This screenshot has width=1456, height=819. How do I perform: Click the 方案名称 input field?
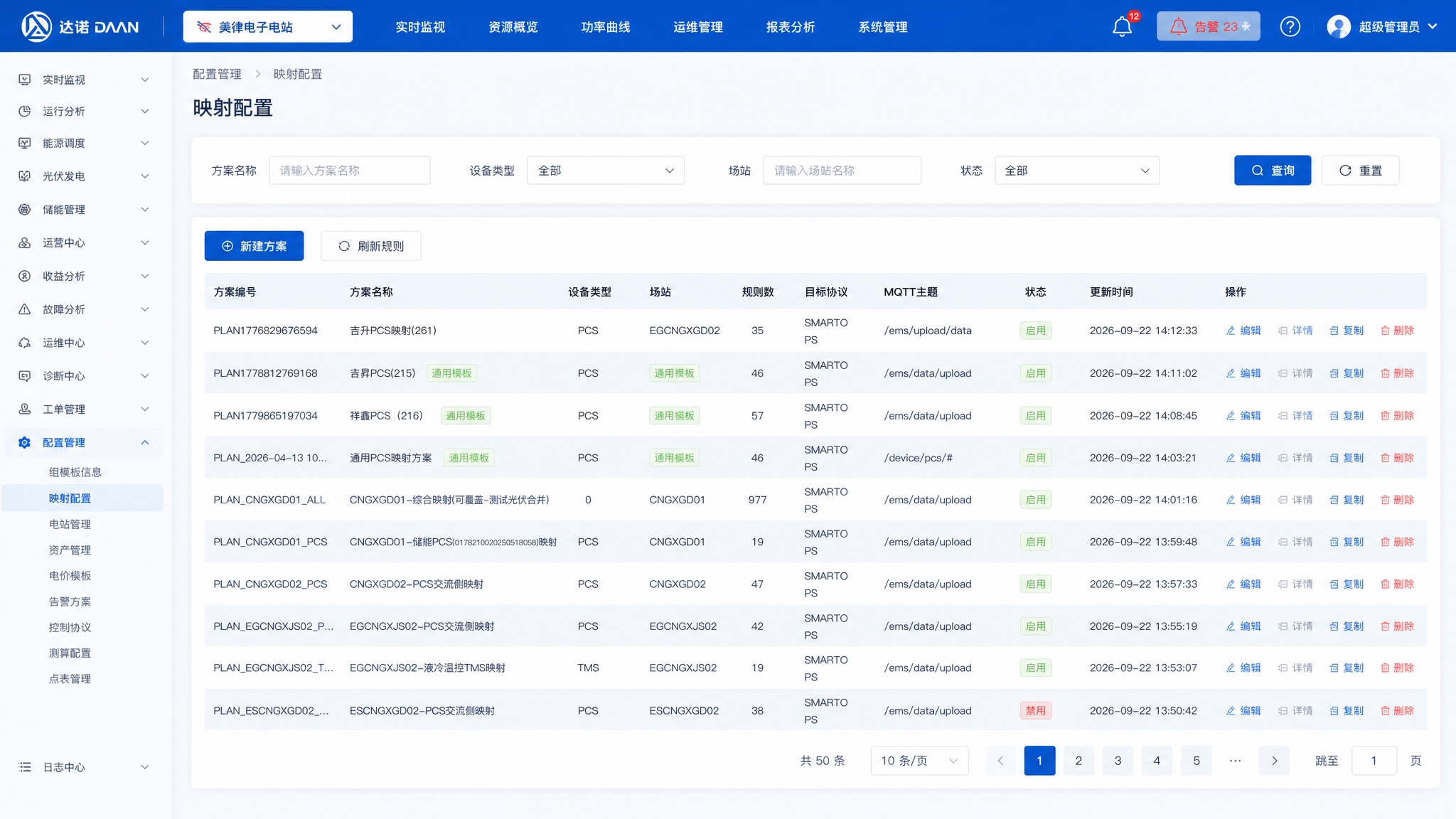350,171
